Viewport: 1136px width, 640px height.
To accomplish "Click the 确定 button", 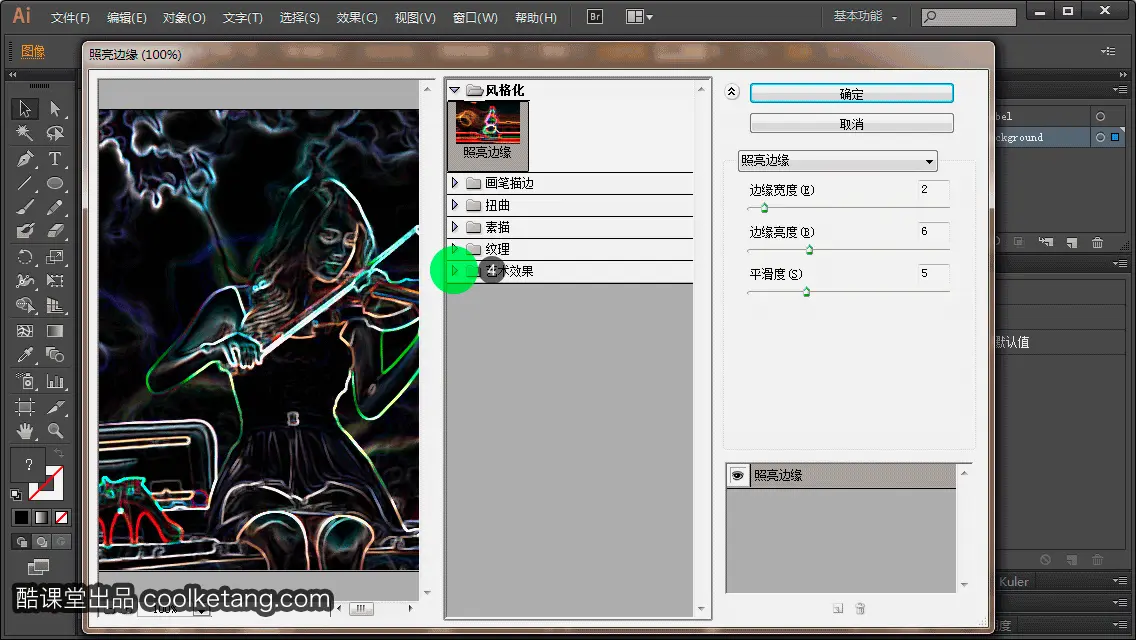I will pyautogui.click(x=851, y=93).
